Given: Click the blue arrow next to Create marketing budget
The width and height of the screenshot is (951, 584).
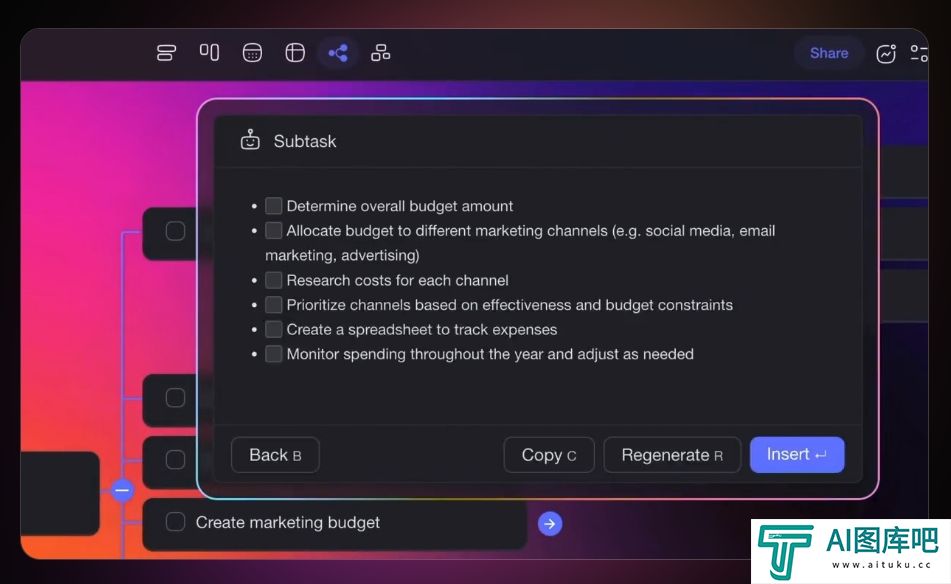Looking at the screenshot, I should (x=549, y=523).
